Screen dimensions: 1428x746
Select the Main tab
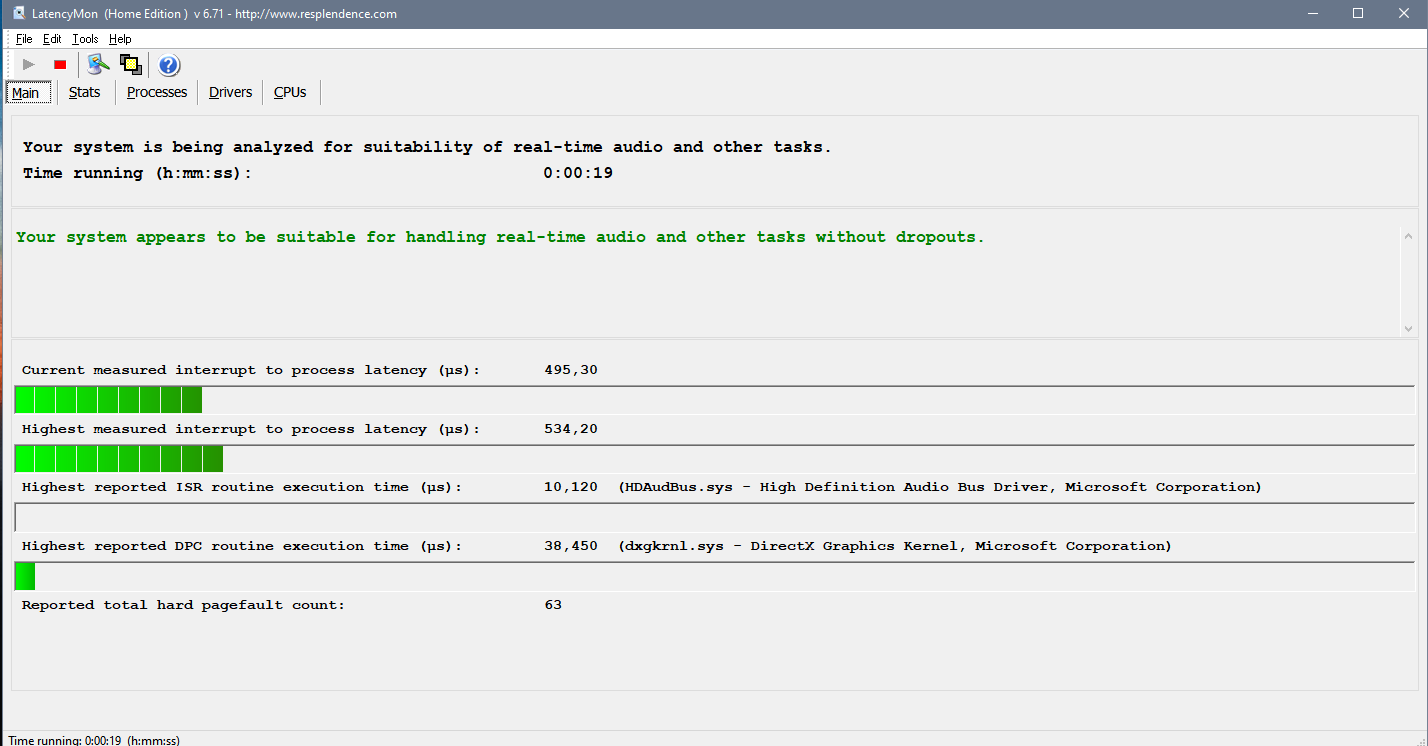pyautogui.click(x=26, y=93)
